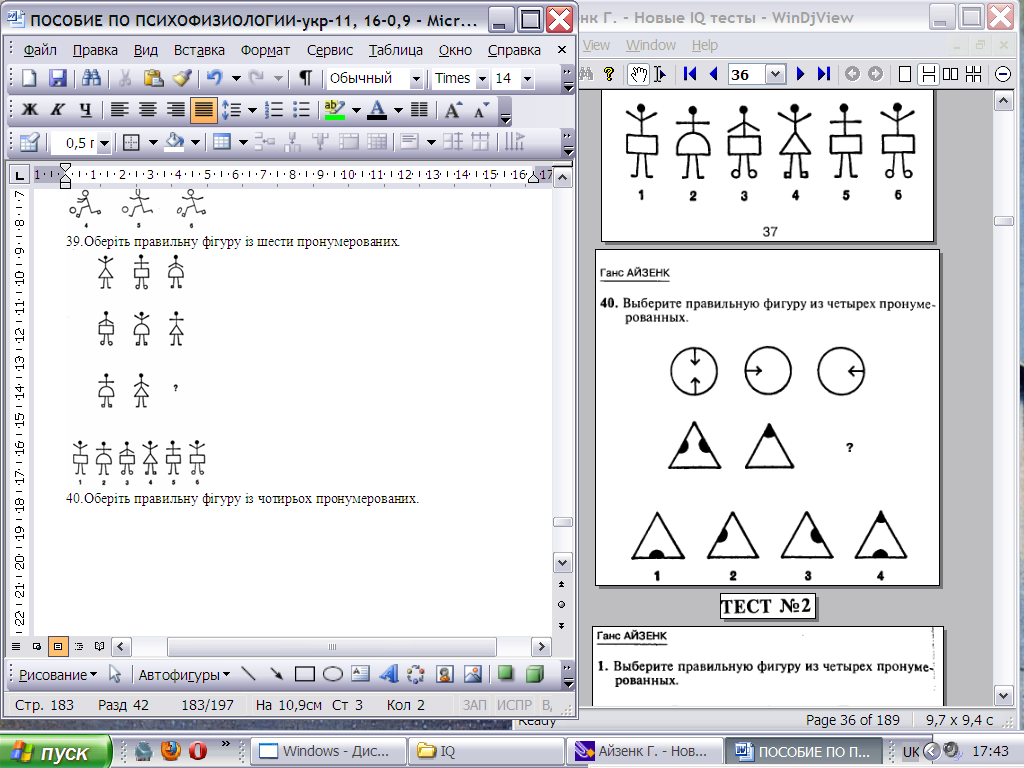This screenshot has height=768, width=1024.
Task: Click the help question mark icon in WinDjView
Action: (x=609, y=74)
